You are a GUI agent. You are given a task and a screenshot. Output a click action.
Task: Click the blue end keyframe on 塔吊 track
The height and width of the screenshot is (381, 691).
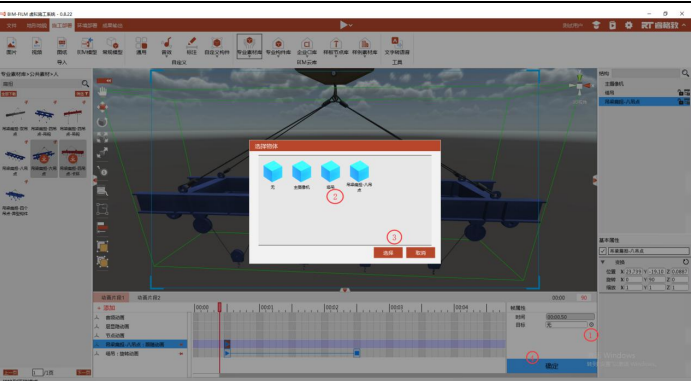[x=357, y=353]
